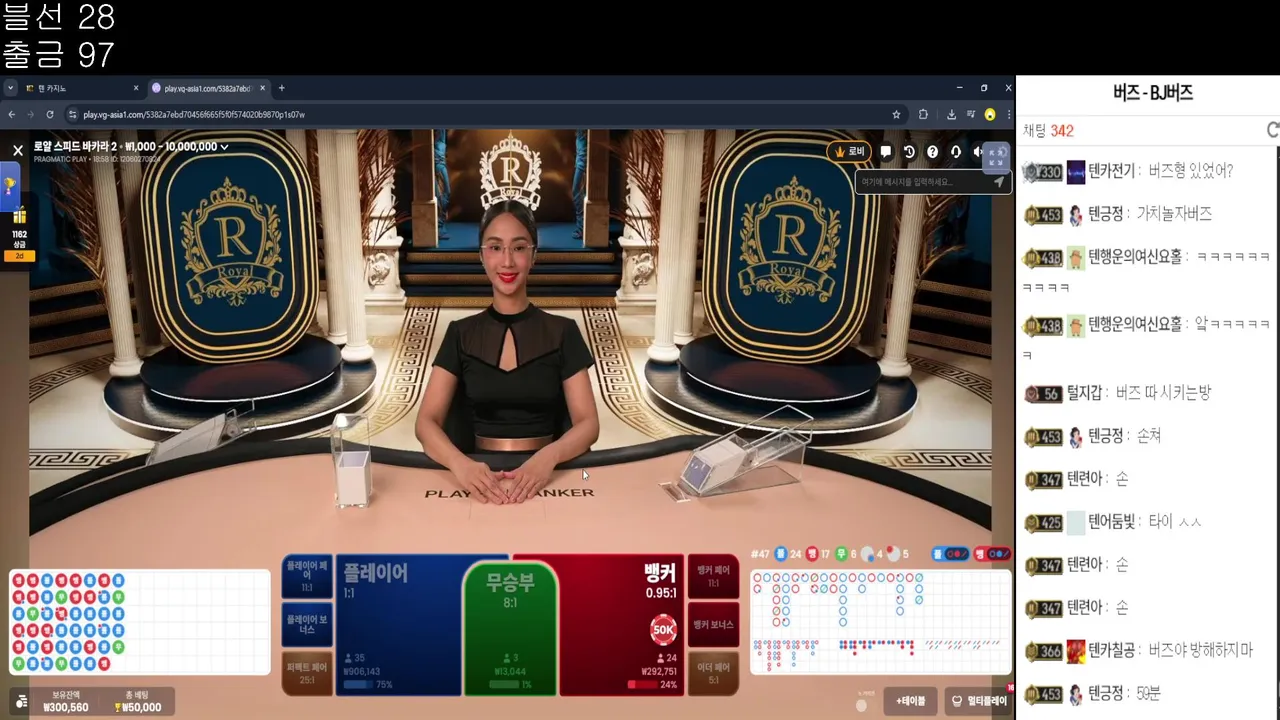Open browser media control icon

click(x=970, y=114)
